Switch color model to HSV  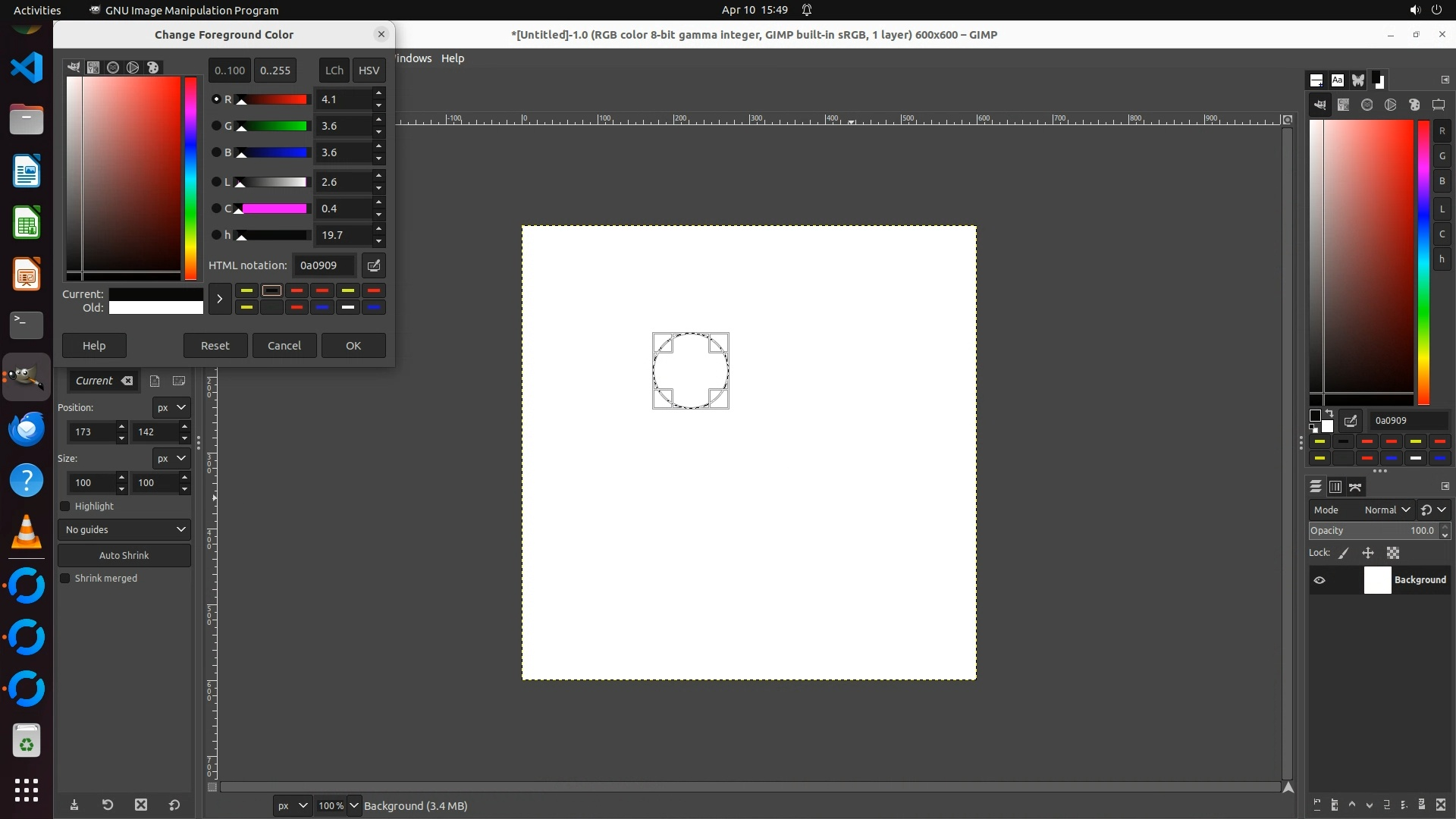click(x=369, y=71)
